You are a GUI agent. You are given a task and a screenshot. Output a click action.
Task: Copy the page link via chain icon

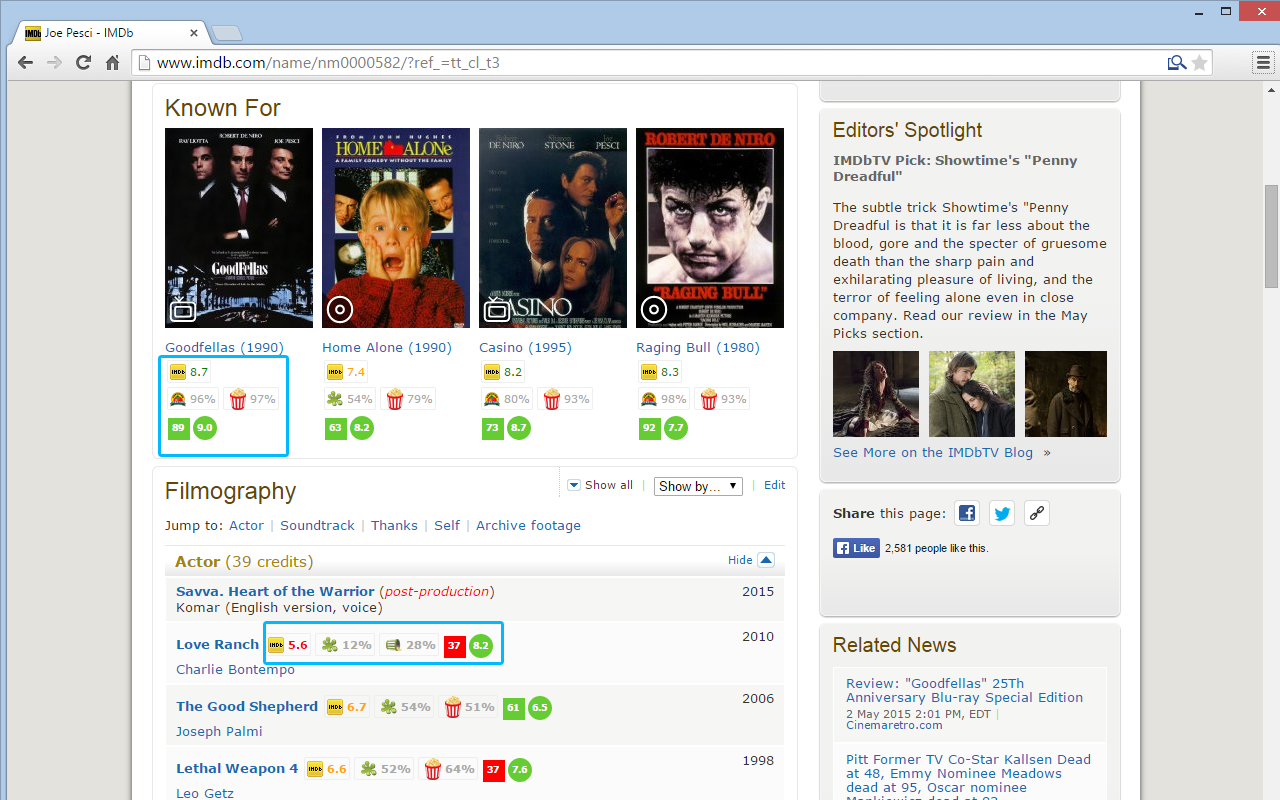tap(1037, 513)
